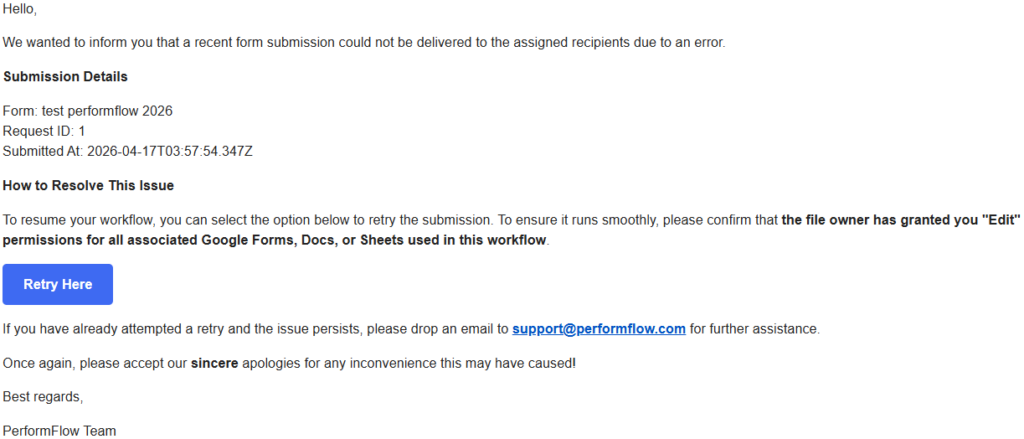Open the support@performflow.com email link
This screenshot has width=1024, height=439.
598,329
